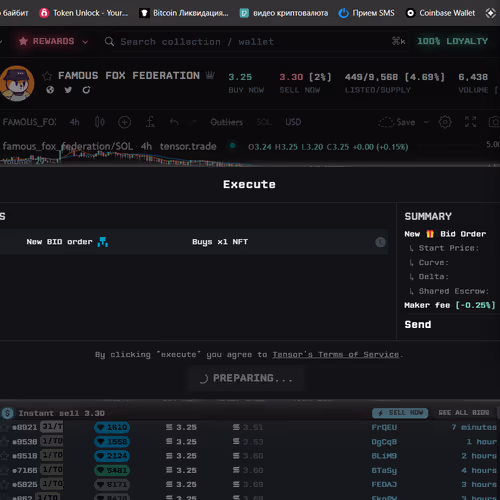Select the New BID order row text
Screen dimensions: 500x500
(x=59, y=242)
